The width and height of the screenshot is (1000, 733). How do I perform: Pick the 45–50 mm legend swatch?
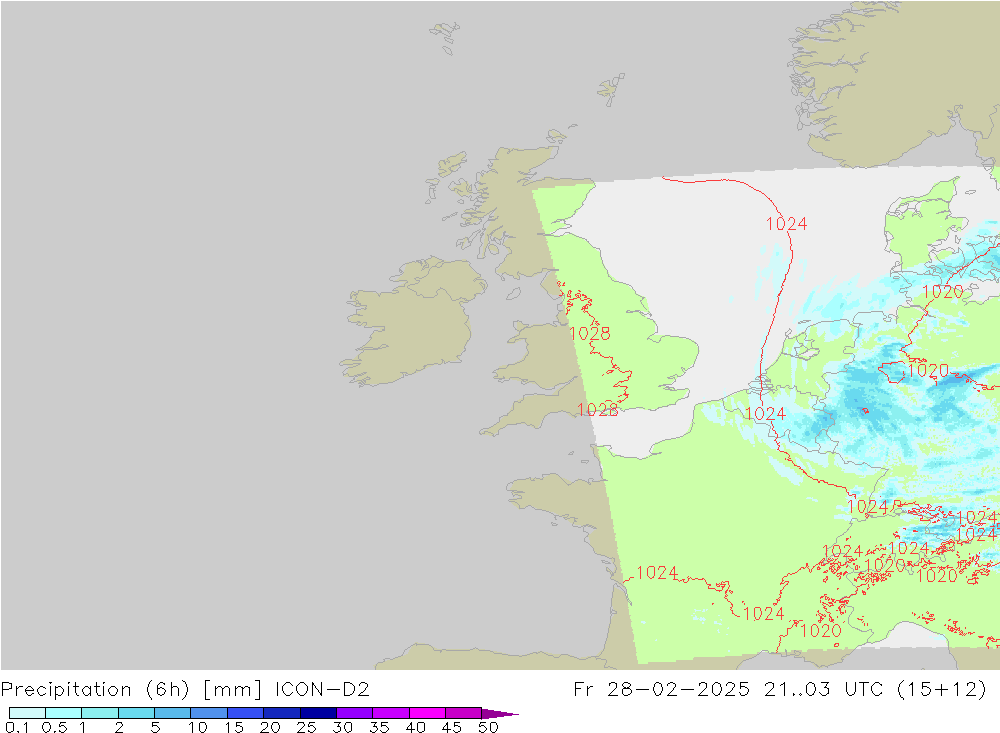463,713
